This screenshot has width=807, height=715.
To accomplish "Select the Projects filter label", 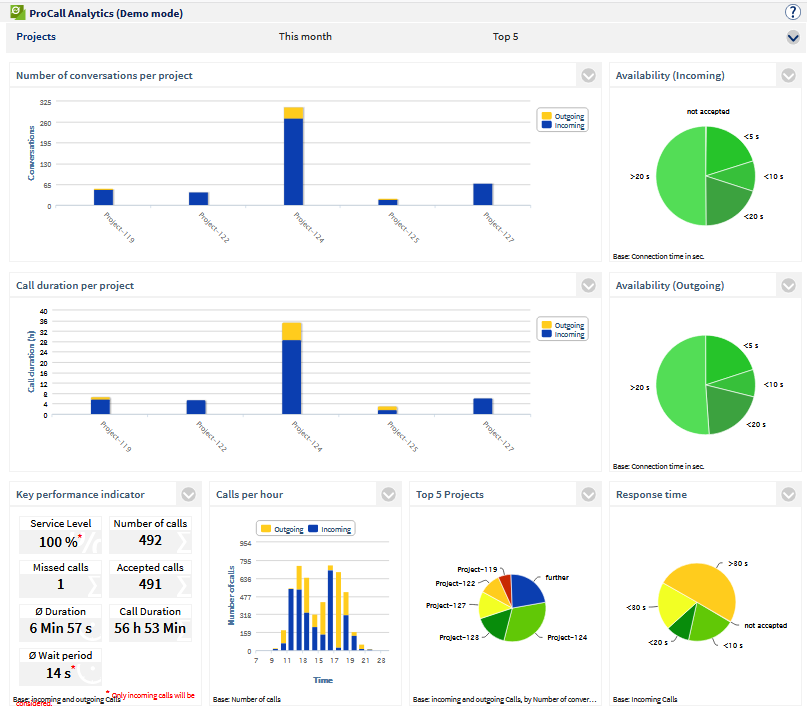I will tap(36, 37).
